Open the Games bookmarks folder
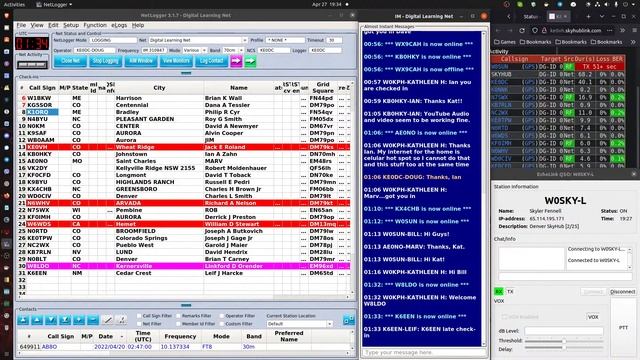640x360 pixels. pyautogui.click(x=505, y=42)
